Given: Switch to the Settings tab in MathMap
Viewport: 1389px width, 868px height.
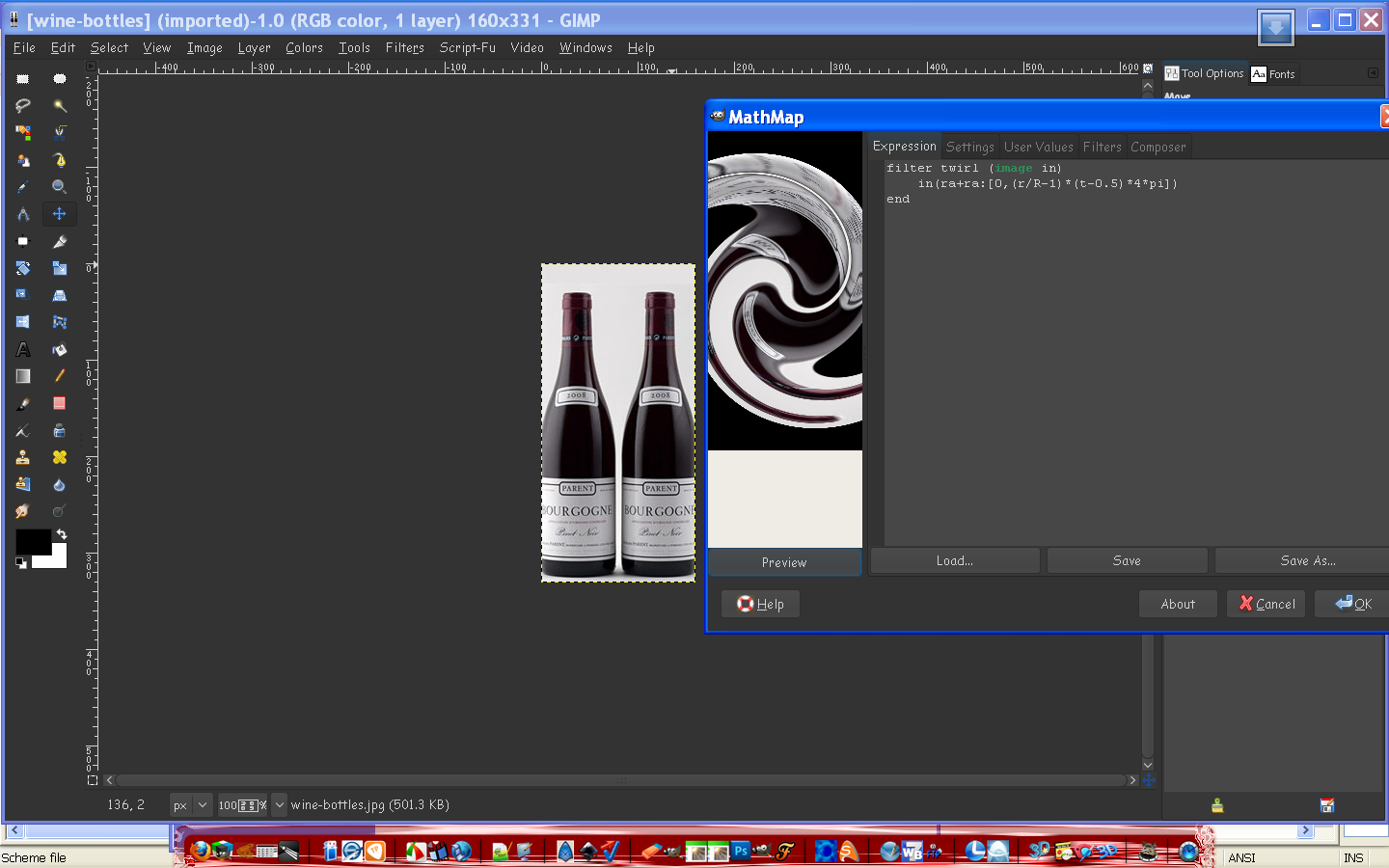Looking at the screenshot, I should click(970, 147).
